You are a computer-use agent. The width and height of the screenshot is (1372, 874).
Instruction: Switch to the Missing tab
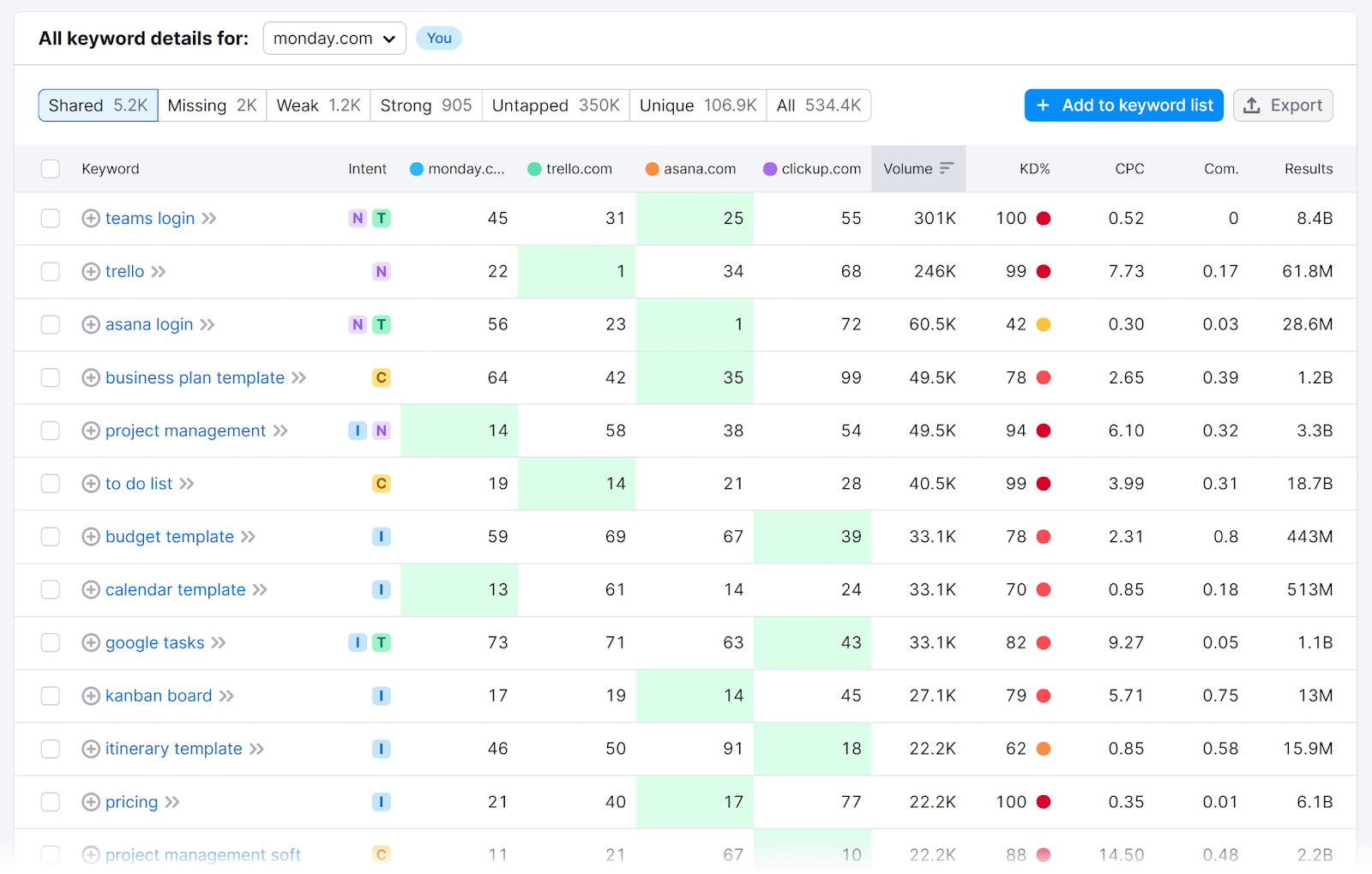tap(211, 105)
